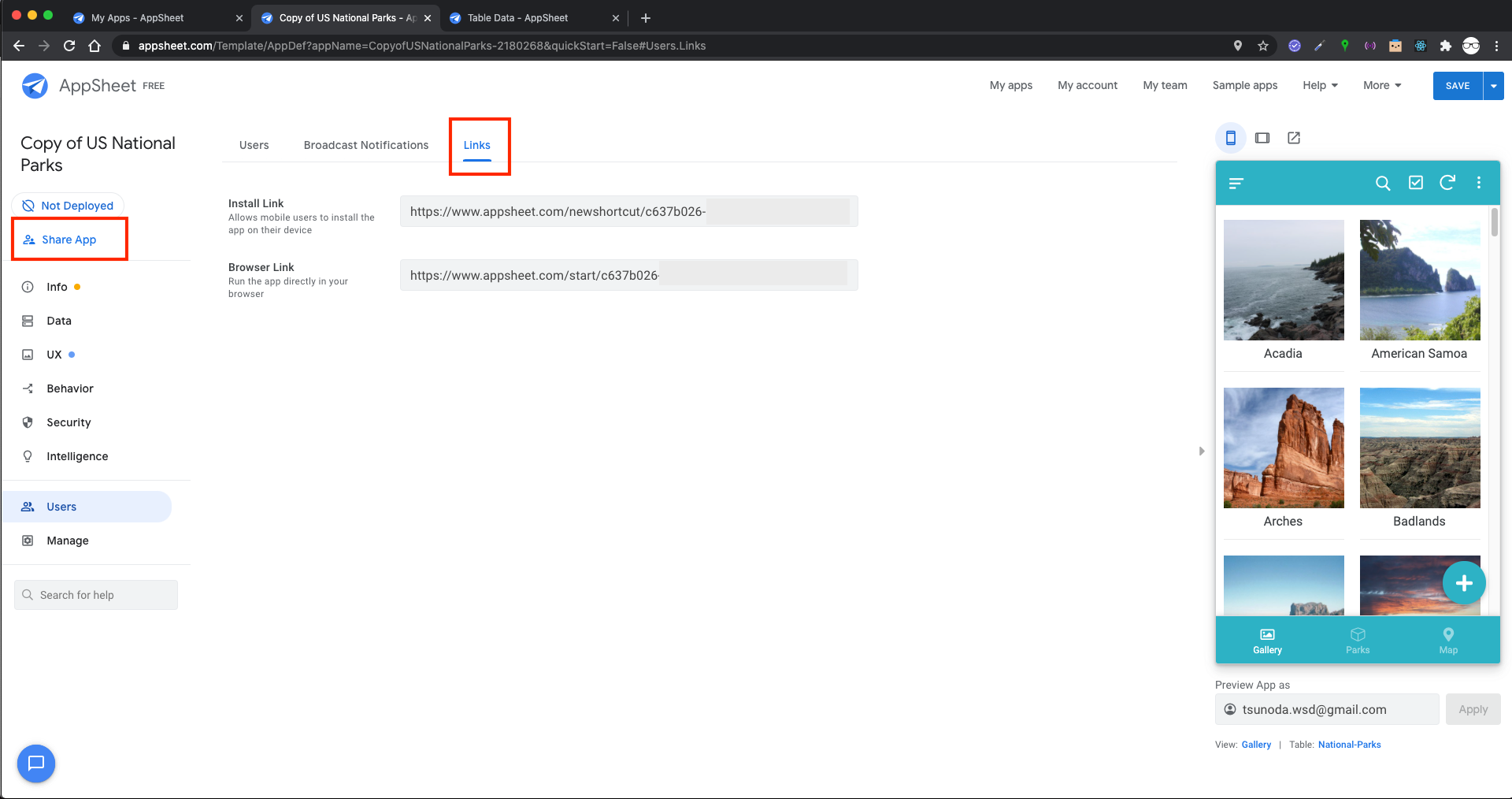The height and width of the screenshot is (799, 1512).
Task: Open Data section in sidebar
Action: point(59,321)
